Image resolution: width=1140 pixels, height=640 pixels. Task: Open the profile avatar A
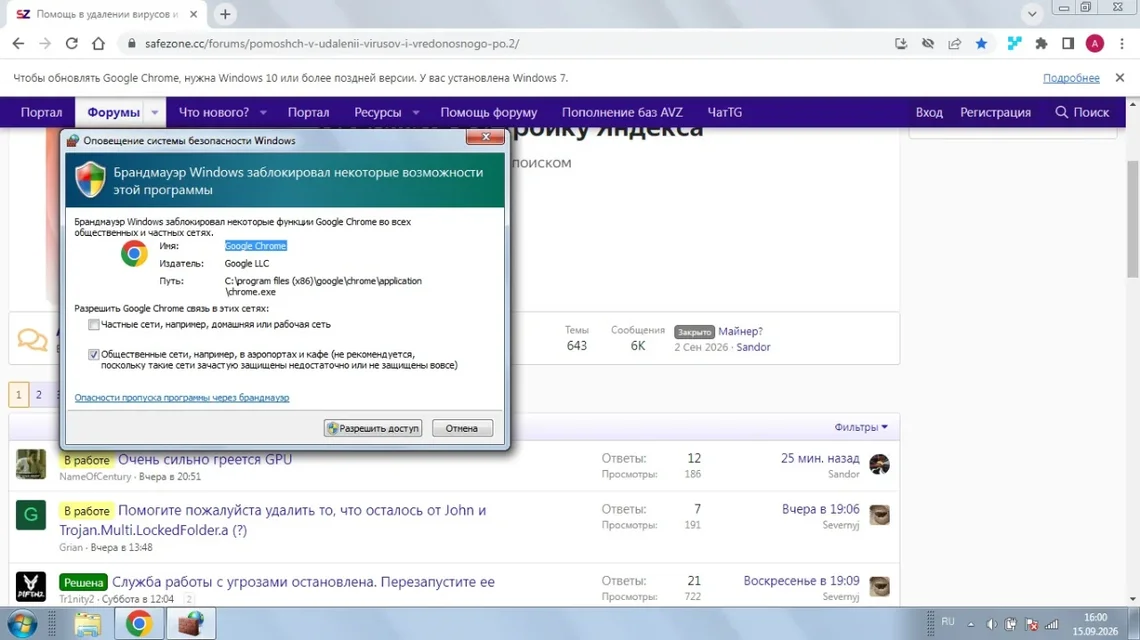point(1095,44)
